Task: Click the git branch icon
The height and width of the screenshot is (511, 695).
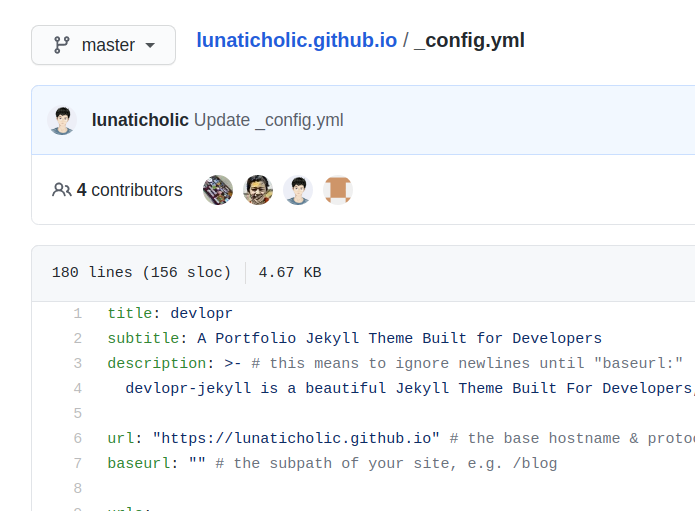Action: pyautogui.click(x=62, y=45)
